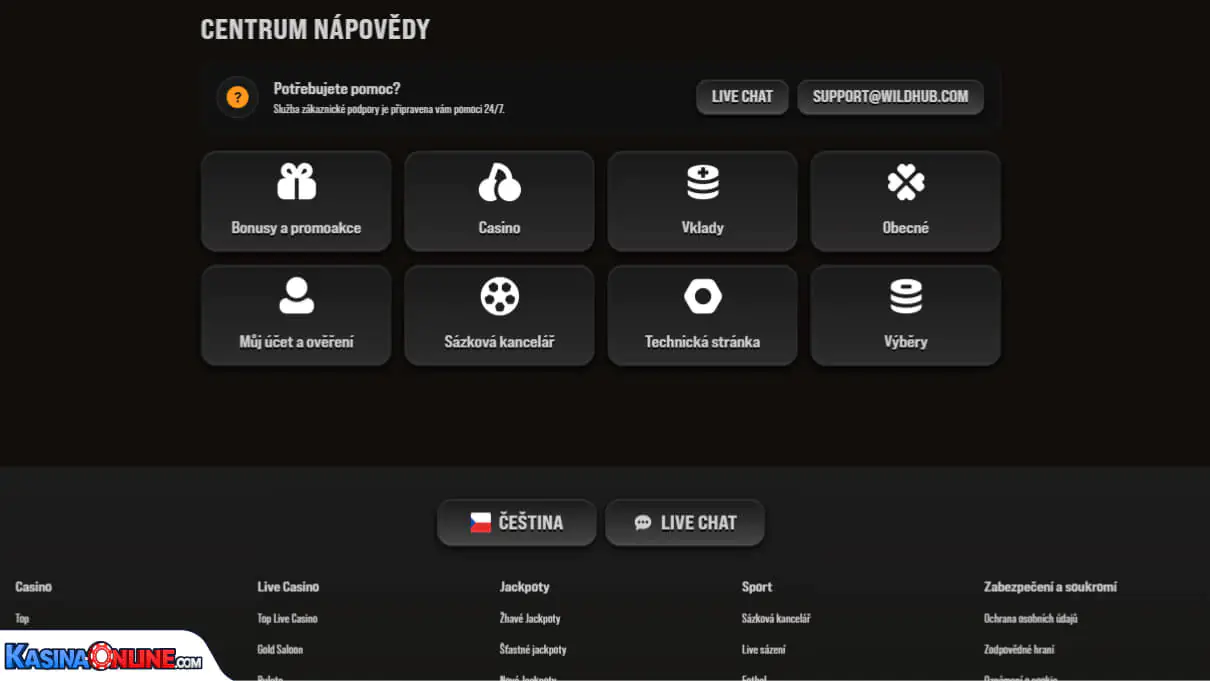1210x681 pixels.
Task: Click the SUPPORT@WILDHUB.COM email button
Action: 890,97
